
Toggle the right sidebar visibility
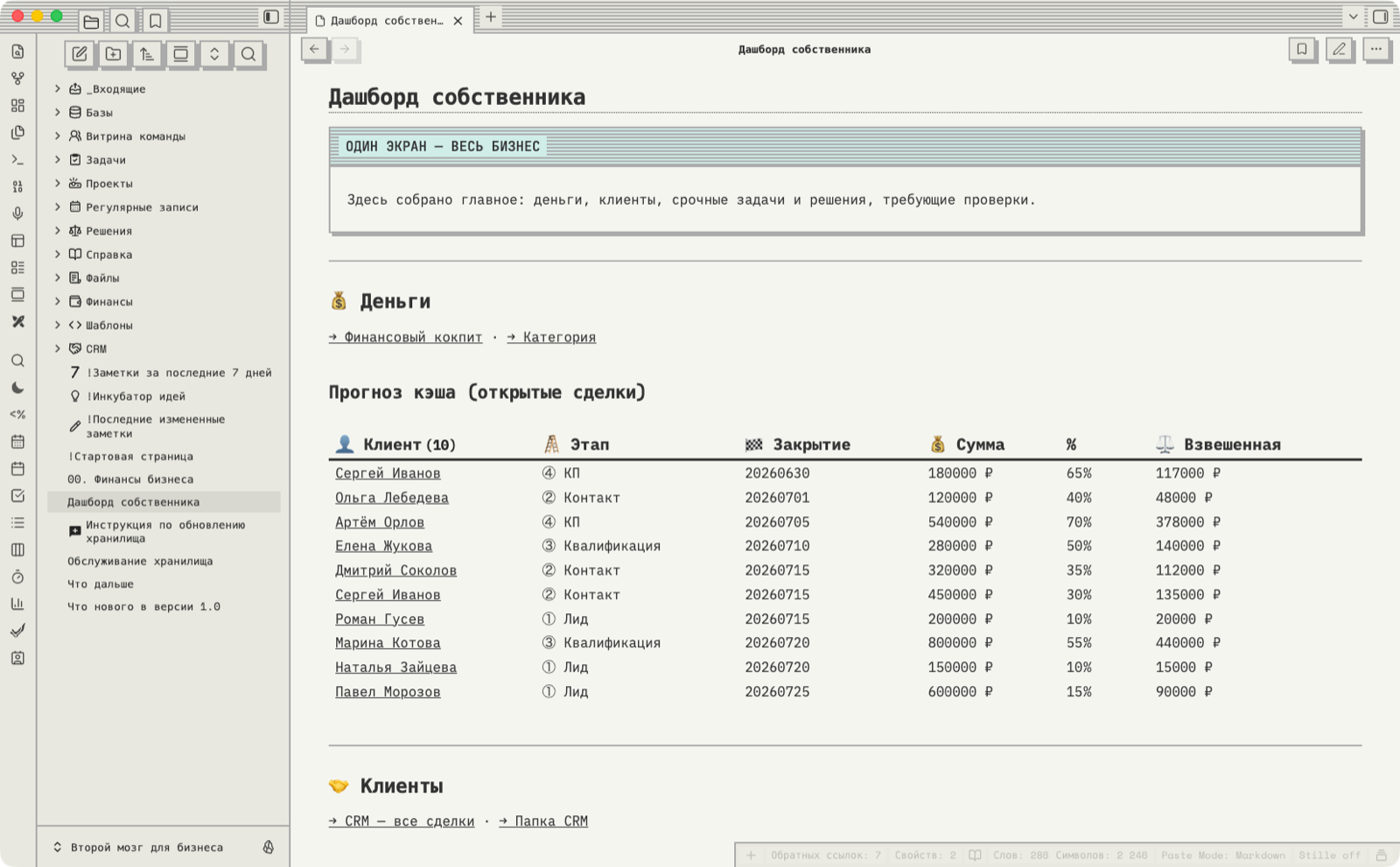click(1381, 17)
